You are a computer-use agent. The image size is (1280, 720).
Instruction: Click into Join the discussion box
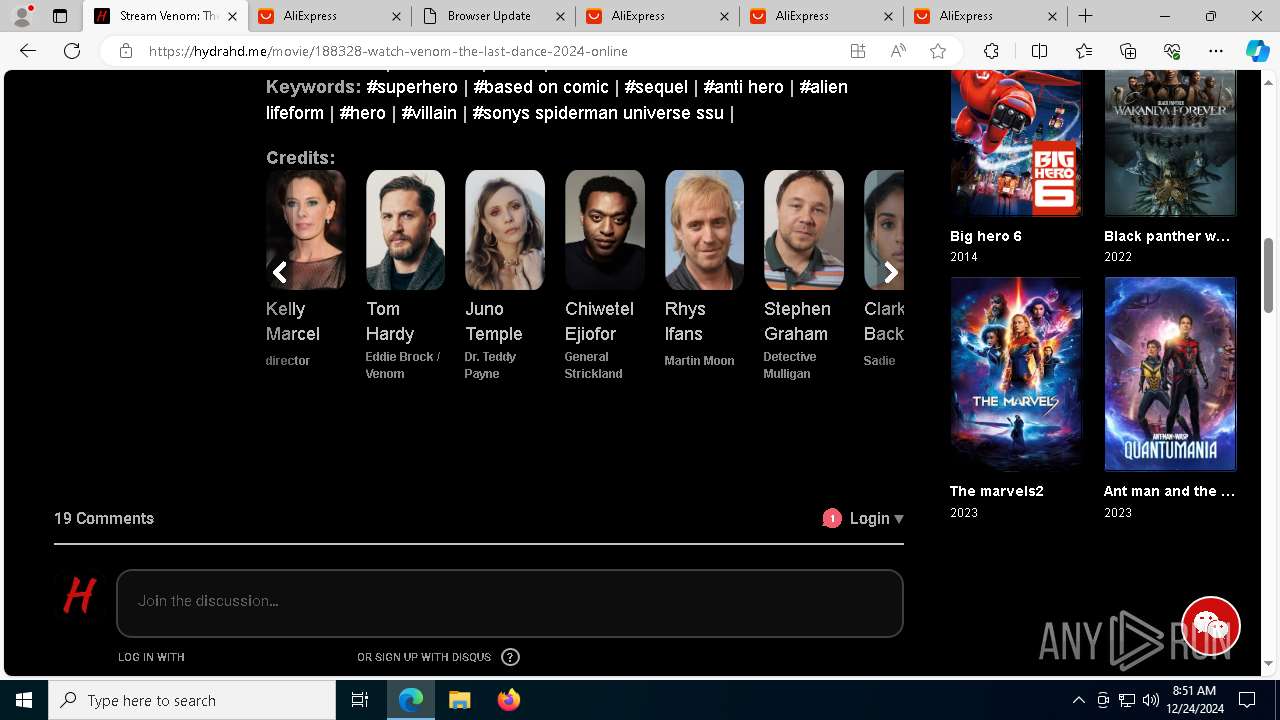[510, 603]
